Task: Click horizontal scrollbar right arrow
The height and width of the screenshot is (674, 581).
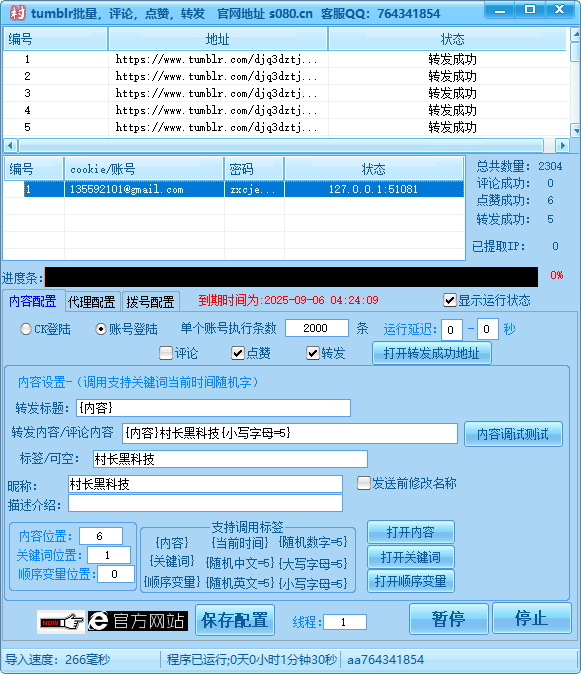Action: click(x=562, y=145)
